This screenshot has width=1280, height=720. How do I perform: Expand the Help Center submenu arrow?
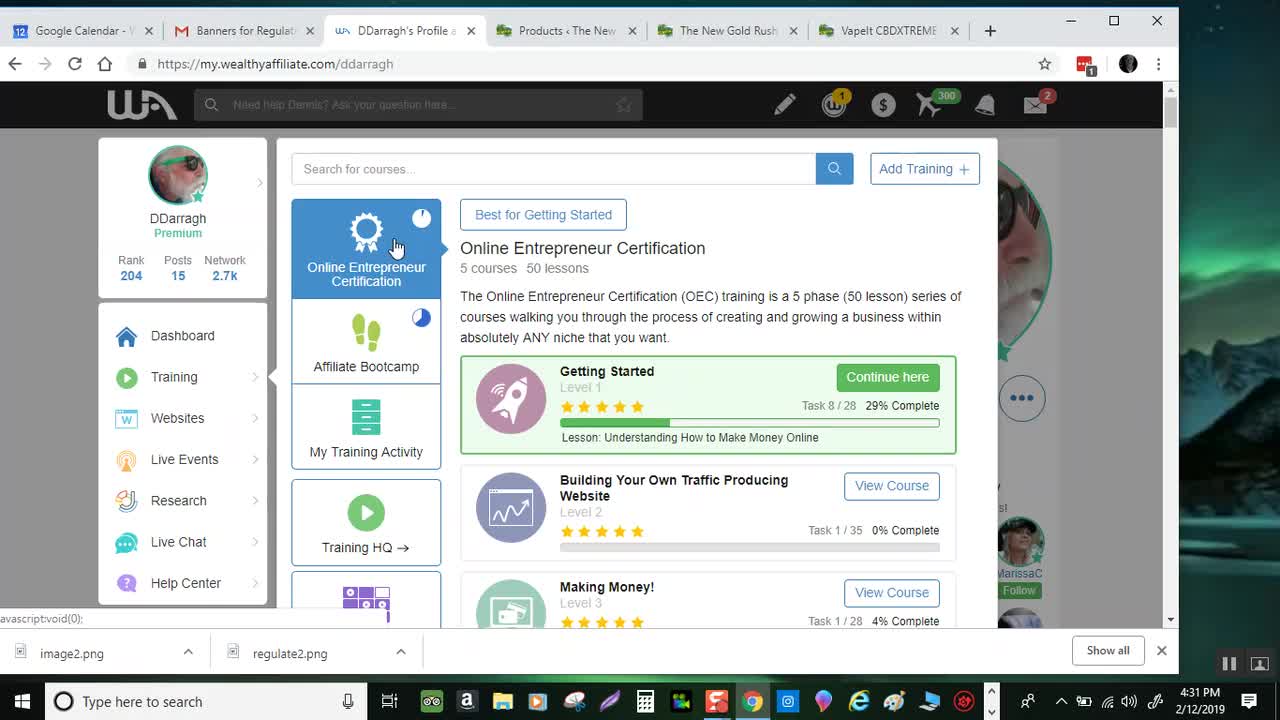coord(255,583)
